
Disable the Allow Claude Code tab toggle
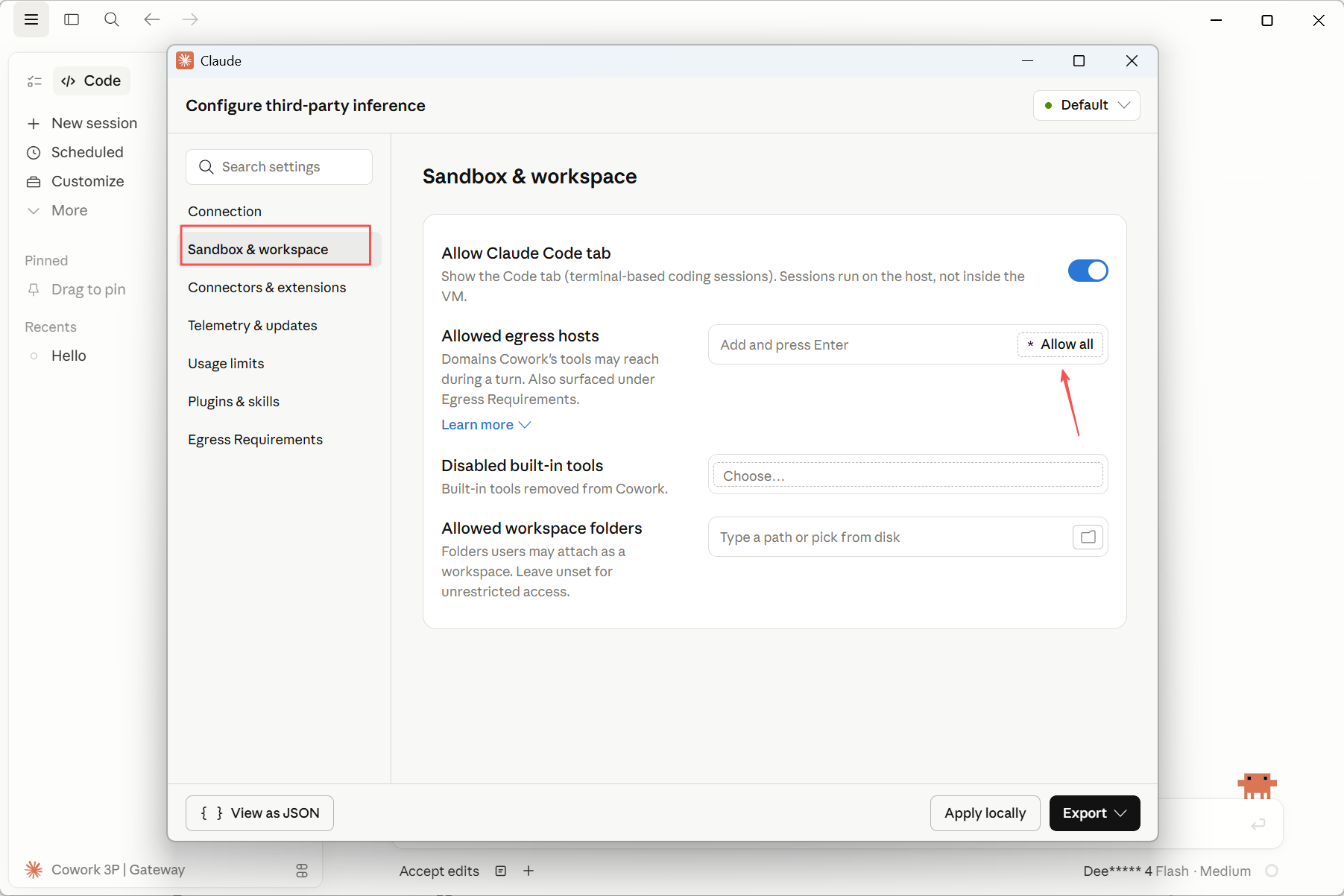pyautogui.click(x=1088, y=271)
